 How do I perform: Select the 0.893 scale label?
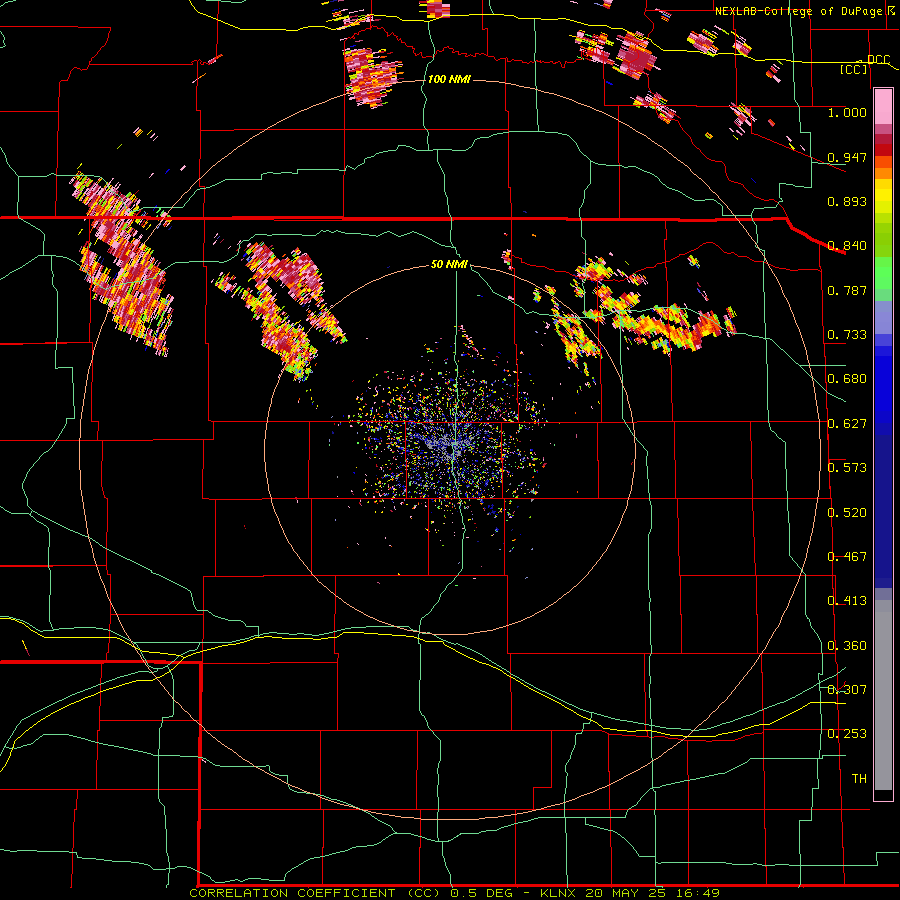pyautogui.click(x=847, y=201)
